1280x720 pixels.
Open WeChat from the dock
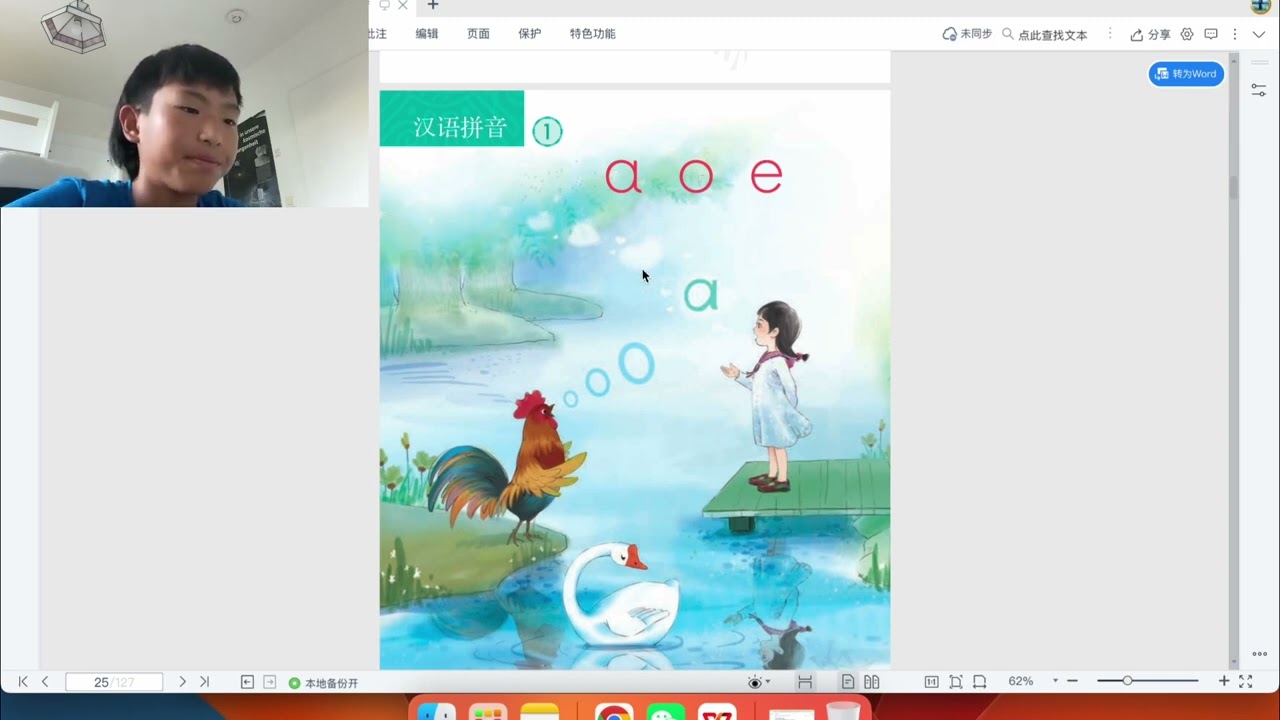(665, 712)
